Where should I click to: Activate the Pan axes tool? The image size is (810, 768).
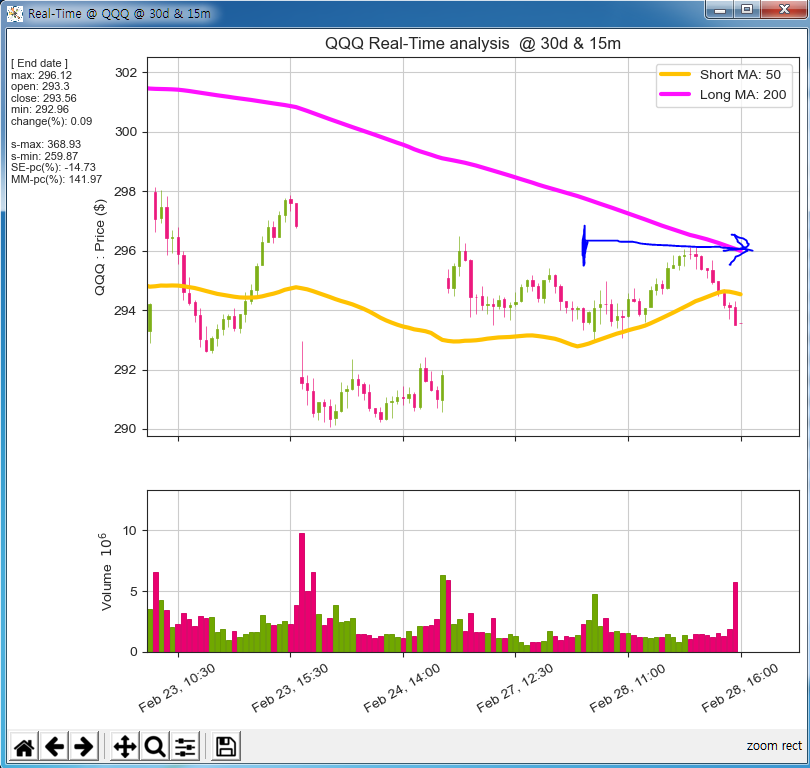[x=125, y=746]
